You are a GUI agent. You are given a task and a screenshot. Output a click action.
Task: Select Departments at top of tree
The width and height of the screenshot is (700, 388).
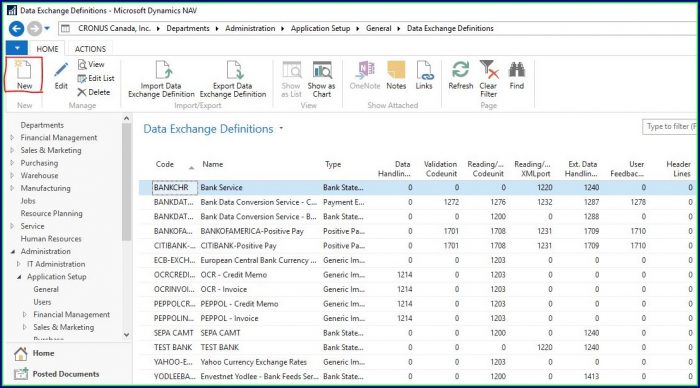coord(42,125)
